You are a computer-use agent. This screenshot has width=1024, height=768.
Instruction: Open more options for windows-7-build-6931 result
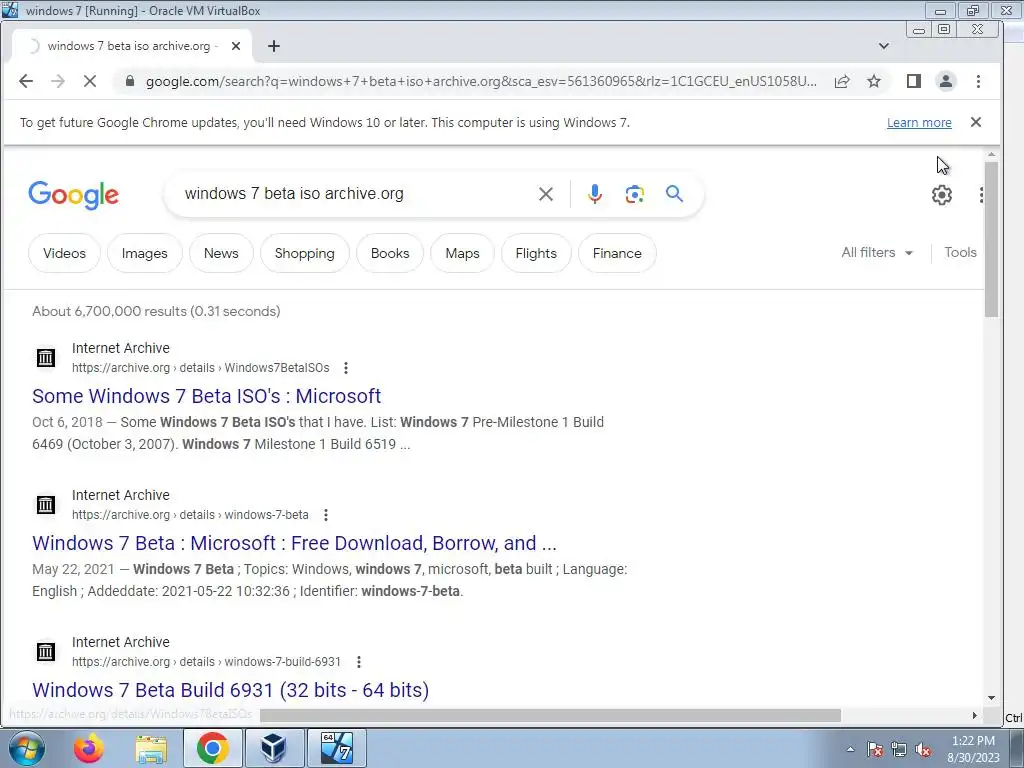click(x=359, y=662)
